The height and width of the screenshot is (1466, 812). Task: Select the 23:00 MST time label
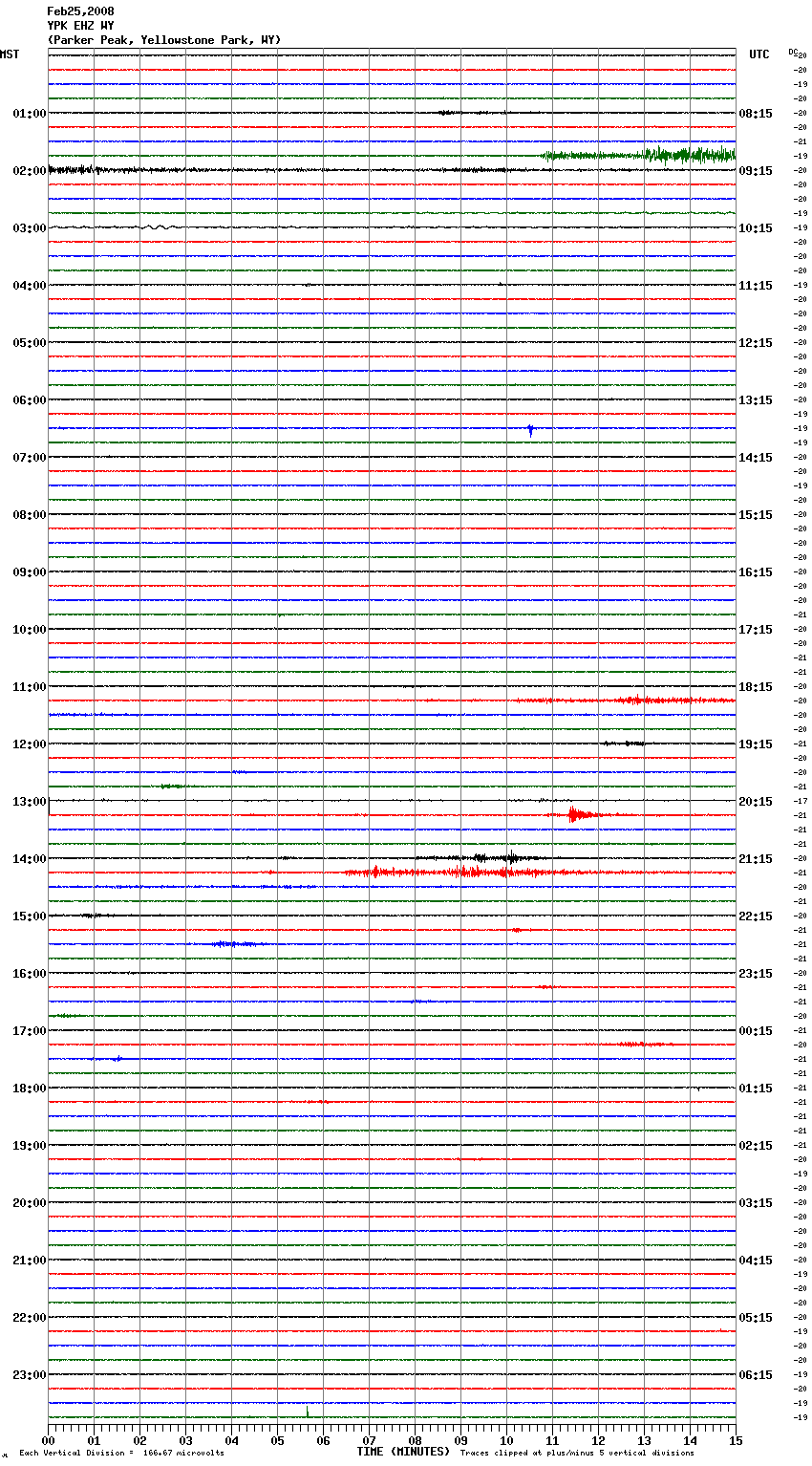[x=30, y=1375]
